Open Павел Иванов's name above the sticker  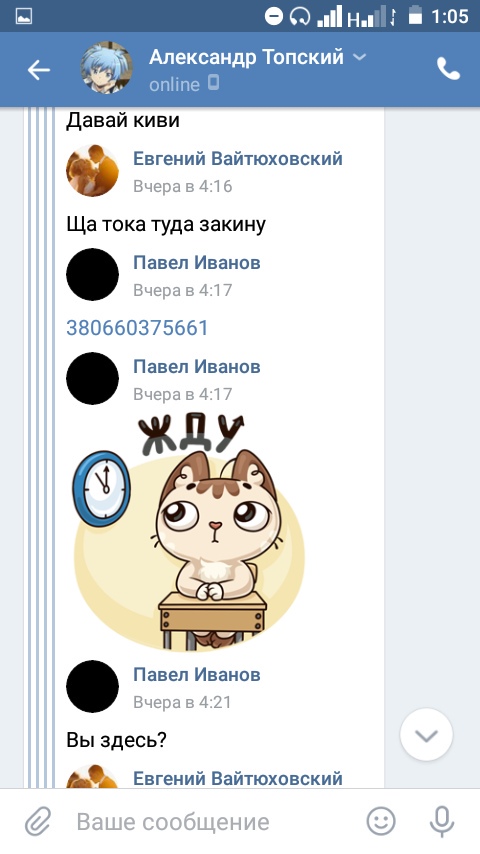[197, 367]
